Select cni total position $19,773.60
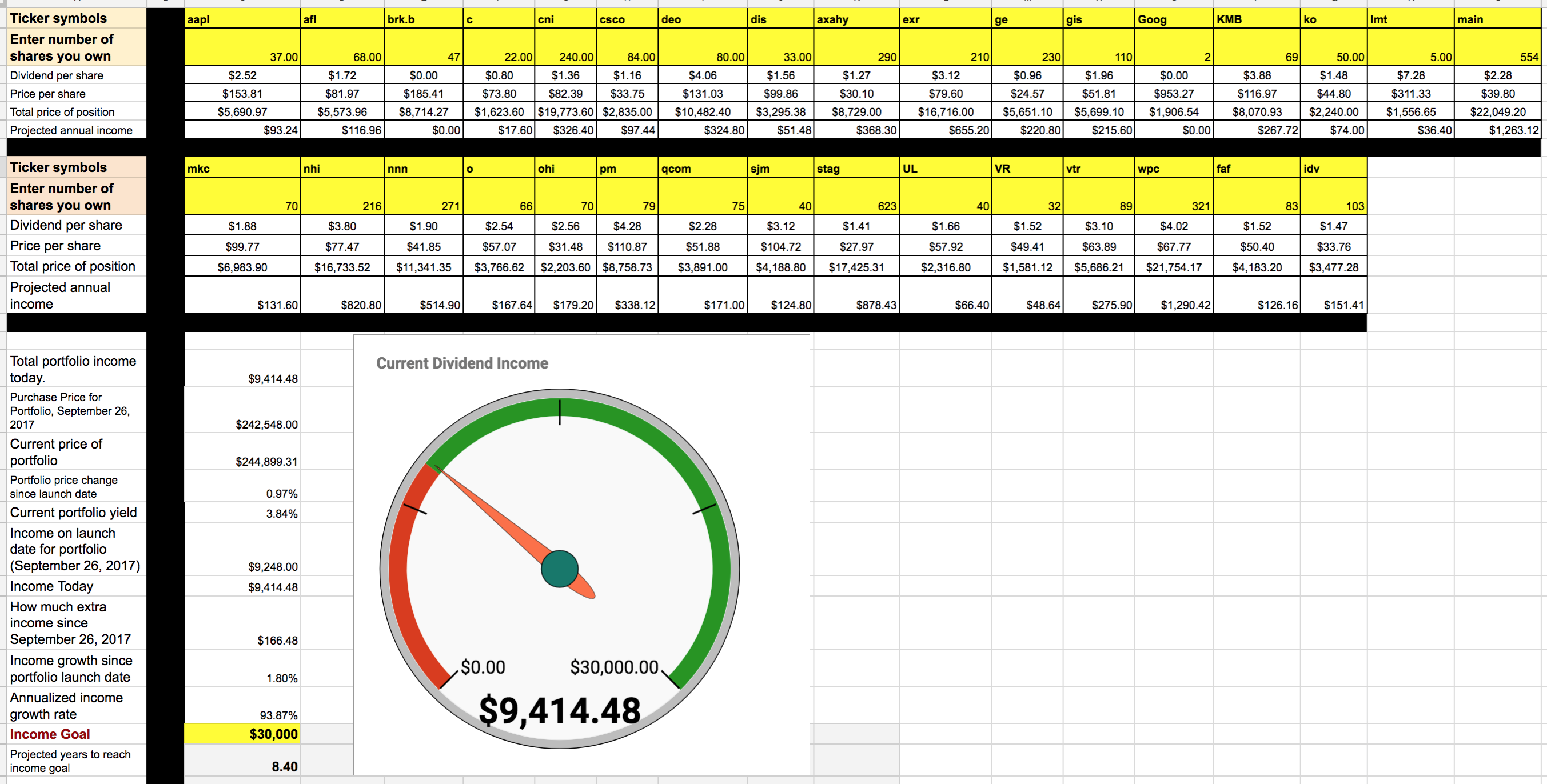The image size is (1547, 784). 565,111
